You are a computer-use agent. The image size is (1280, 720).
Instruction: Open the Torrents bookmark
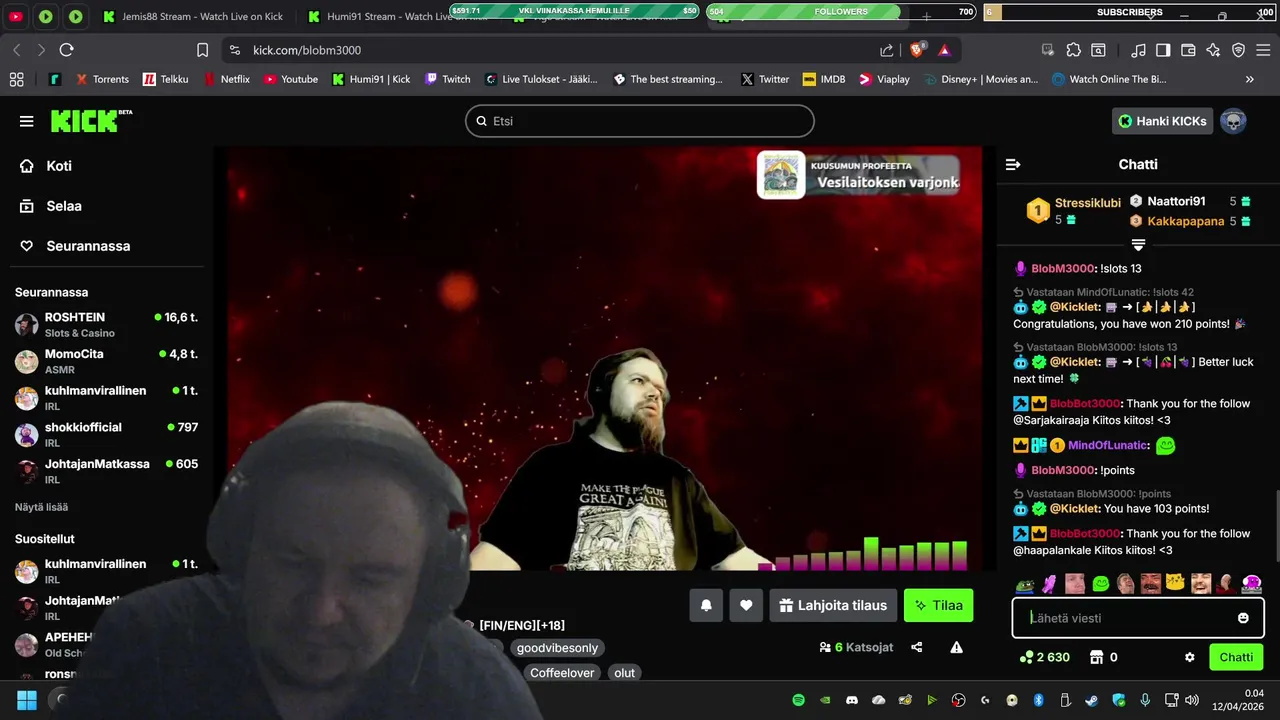click(x=101, y=79)
